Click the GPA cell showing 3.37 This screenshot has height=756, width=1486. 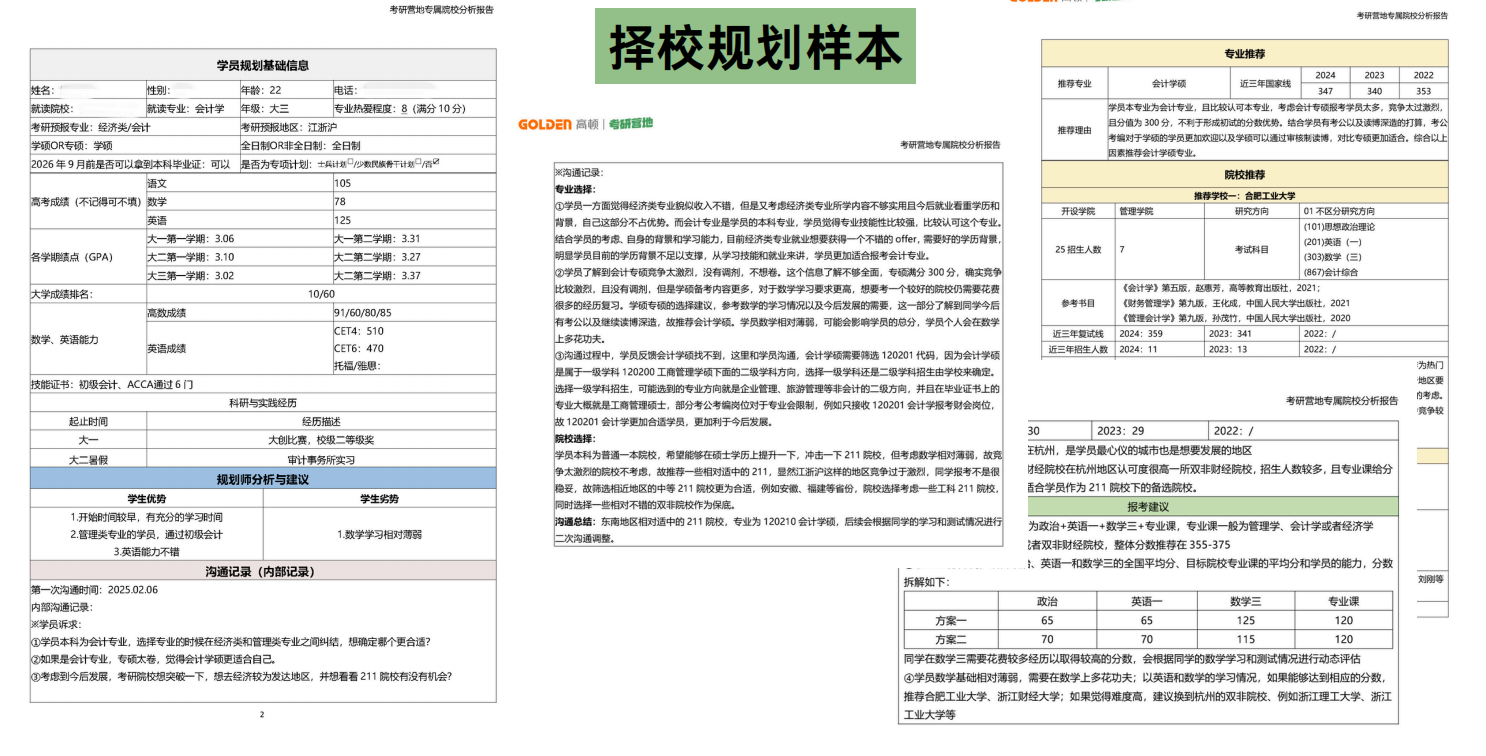[x=414, y=275]
